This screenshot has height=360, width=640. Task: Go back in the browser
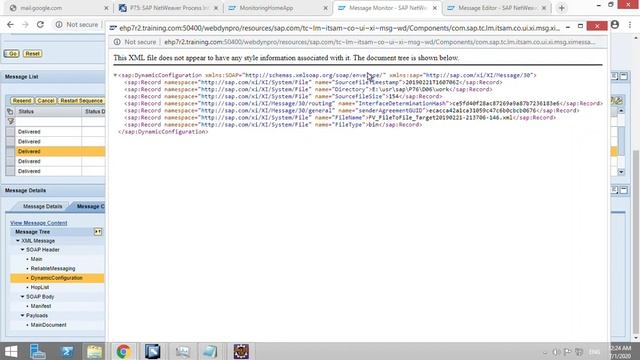[10, 24]
